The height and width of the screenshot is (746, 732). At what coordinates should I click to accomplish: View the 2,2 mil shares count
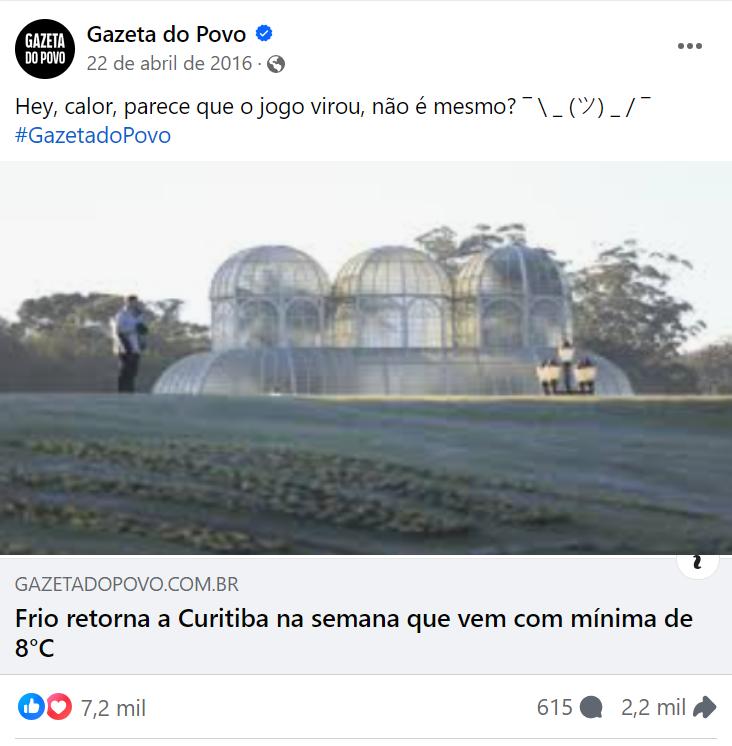click(654, 707)
